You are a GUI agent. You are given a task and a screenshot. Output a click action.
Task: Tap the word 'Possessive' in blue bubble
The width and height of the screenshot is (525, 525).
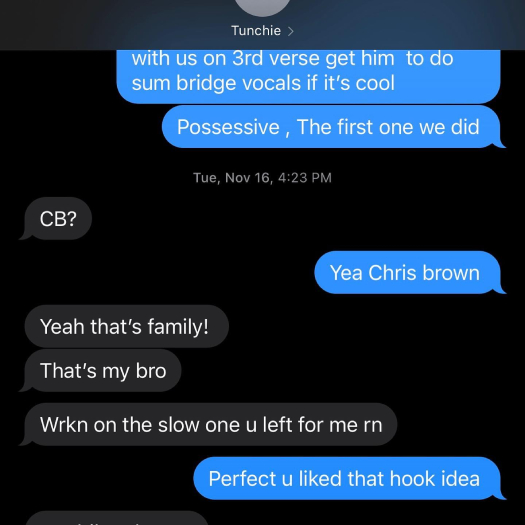coord(228,127)
